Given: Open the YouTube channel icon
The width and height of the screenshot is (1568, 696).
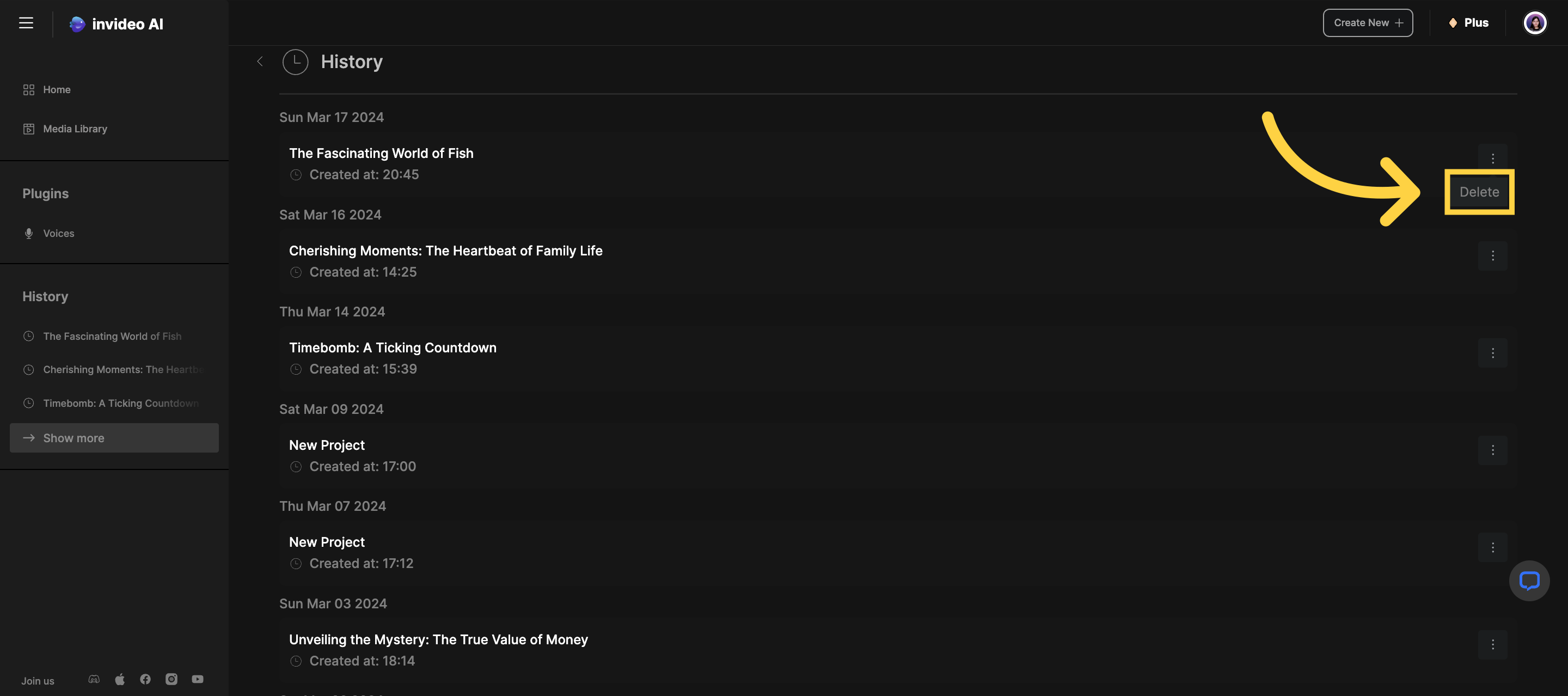Looking at the screenshot, I should point(198,679).
